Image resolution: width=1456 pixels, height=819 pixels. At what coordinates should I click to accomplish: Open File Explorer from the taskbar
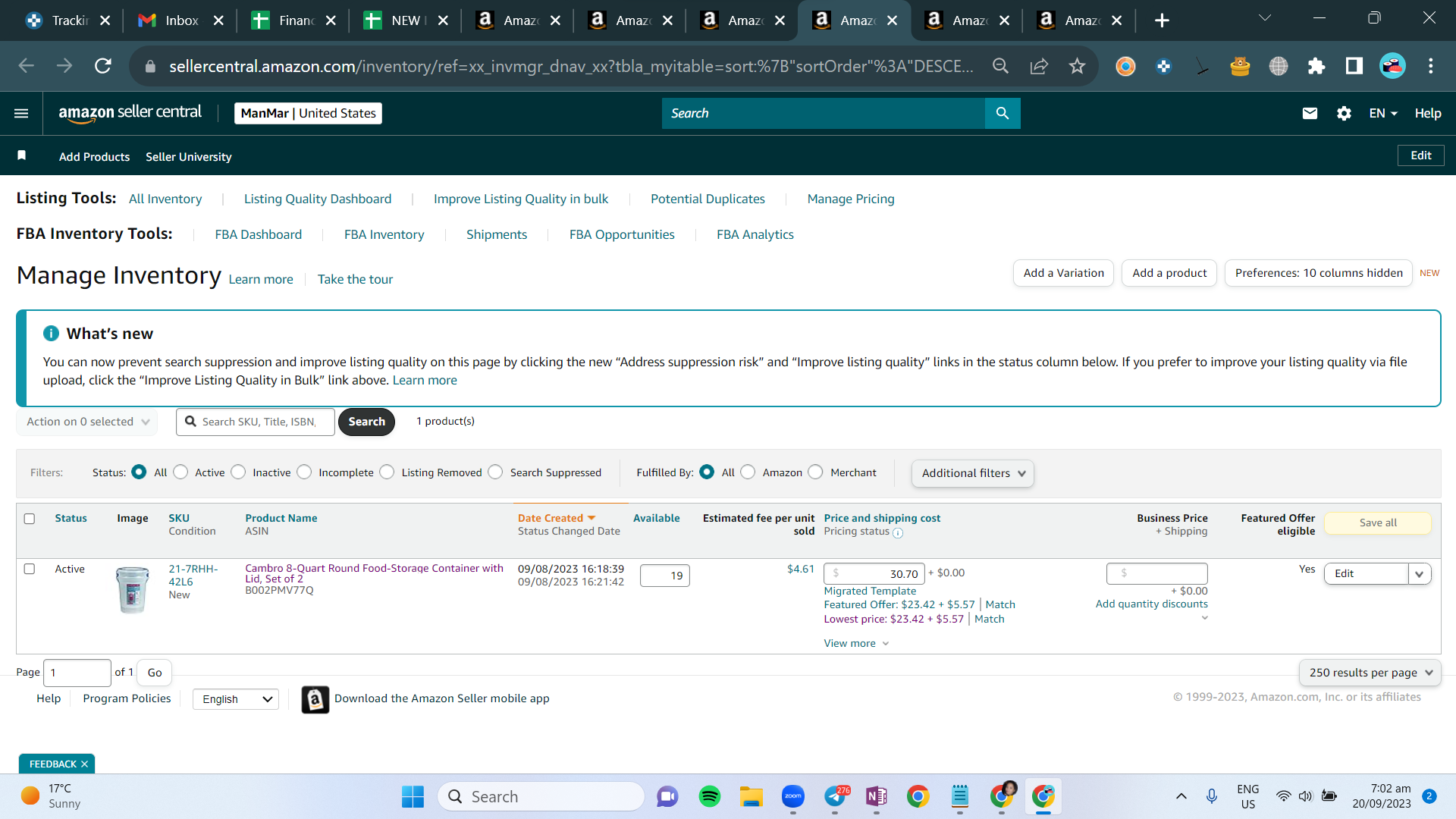coord(752,796)
